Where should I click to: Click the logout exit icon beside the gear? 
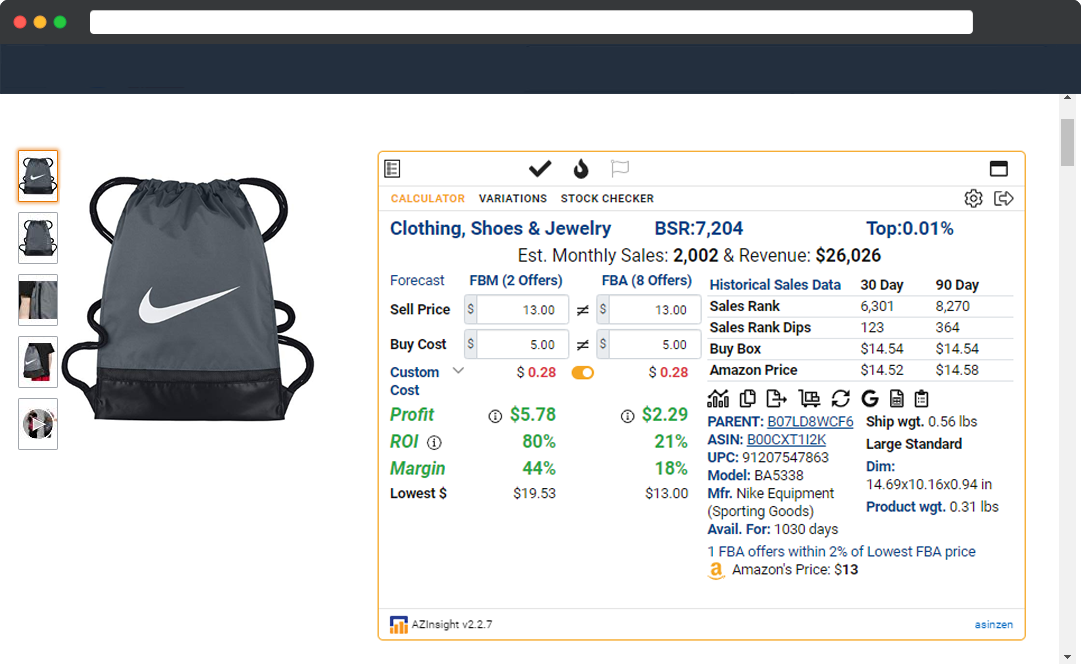click(1004, 199)
